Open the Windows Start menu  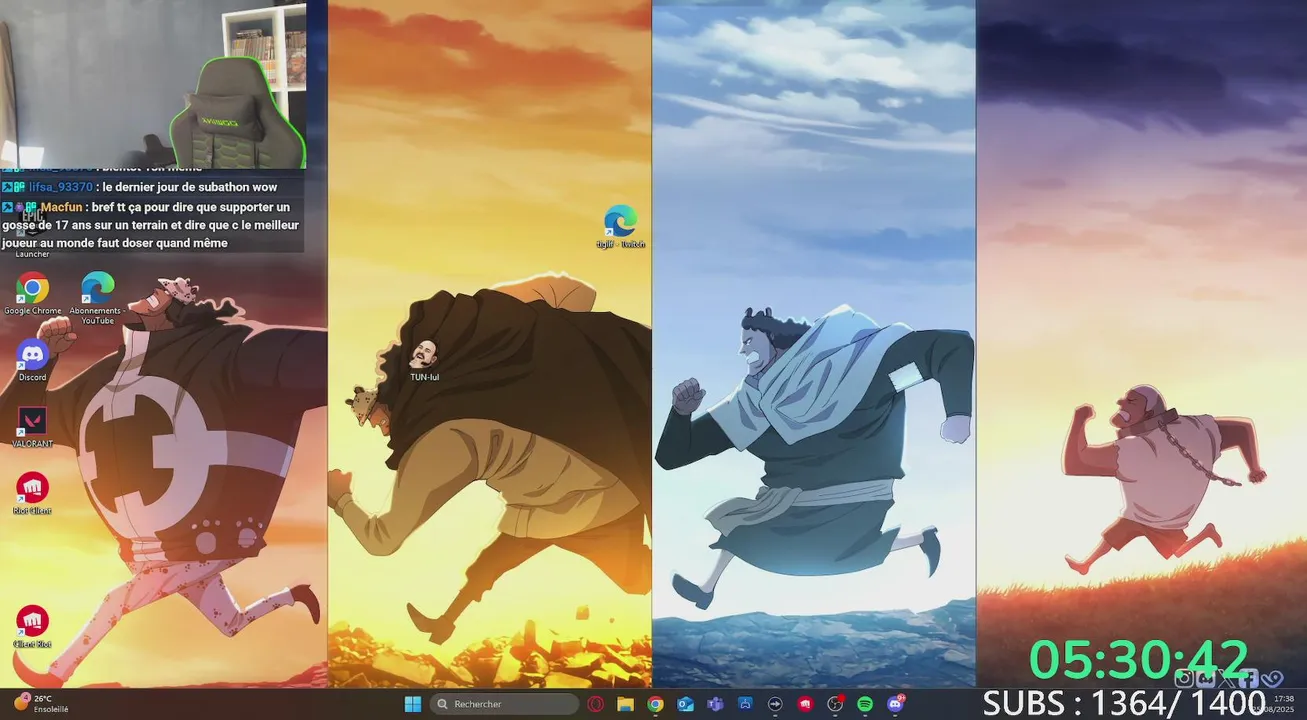click(412, 704)
